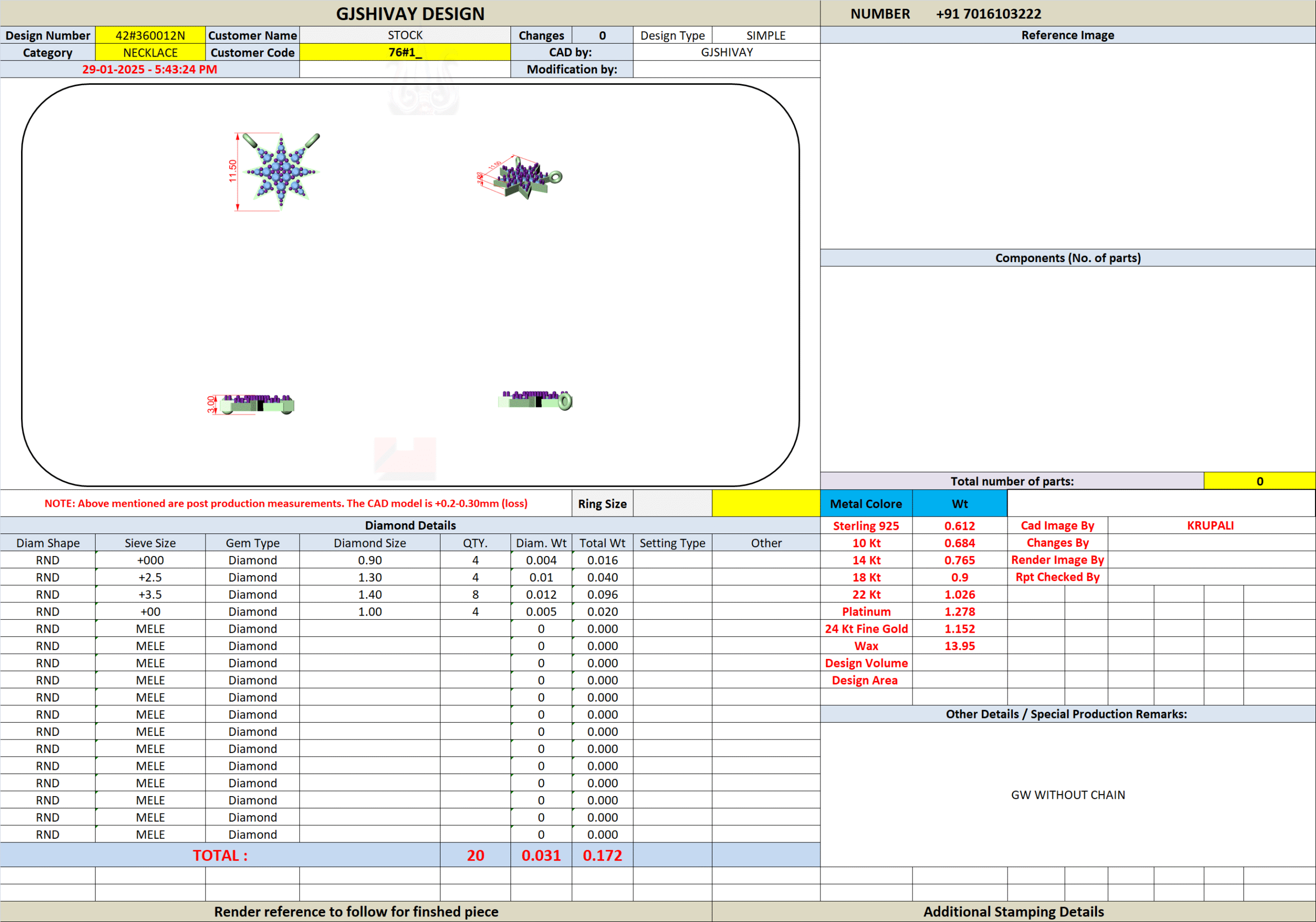
Task: Click the side-view render with 3.00 dimension
Action: [x=257, y=403]
